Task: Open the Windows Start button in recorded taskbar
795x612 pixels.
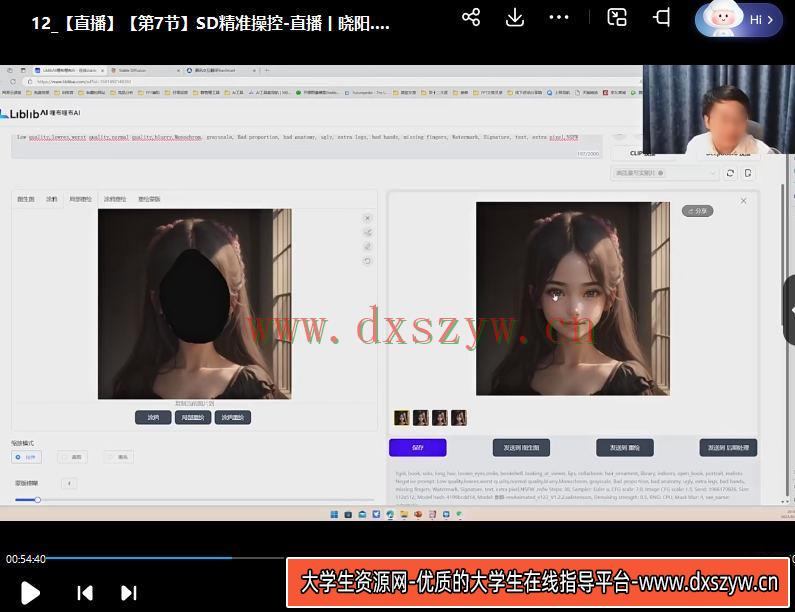Action: [x=334, y=514]
